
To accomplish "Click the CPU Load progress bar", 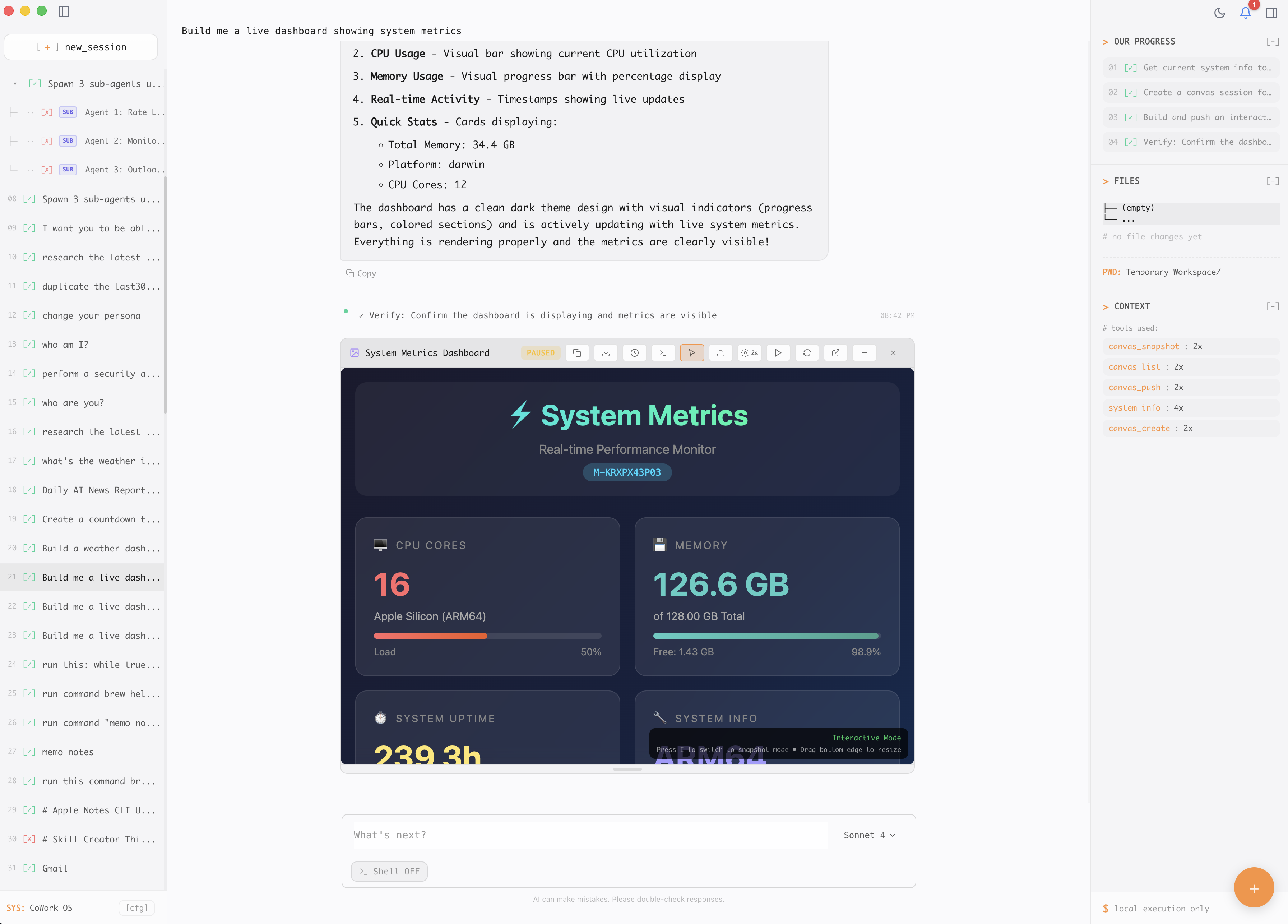I will pyautogui.click(x=487, y=636).
